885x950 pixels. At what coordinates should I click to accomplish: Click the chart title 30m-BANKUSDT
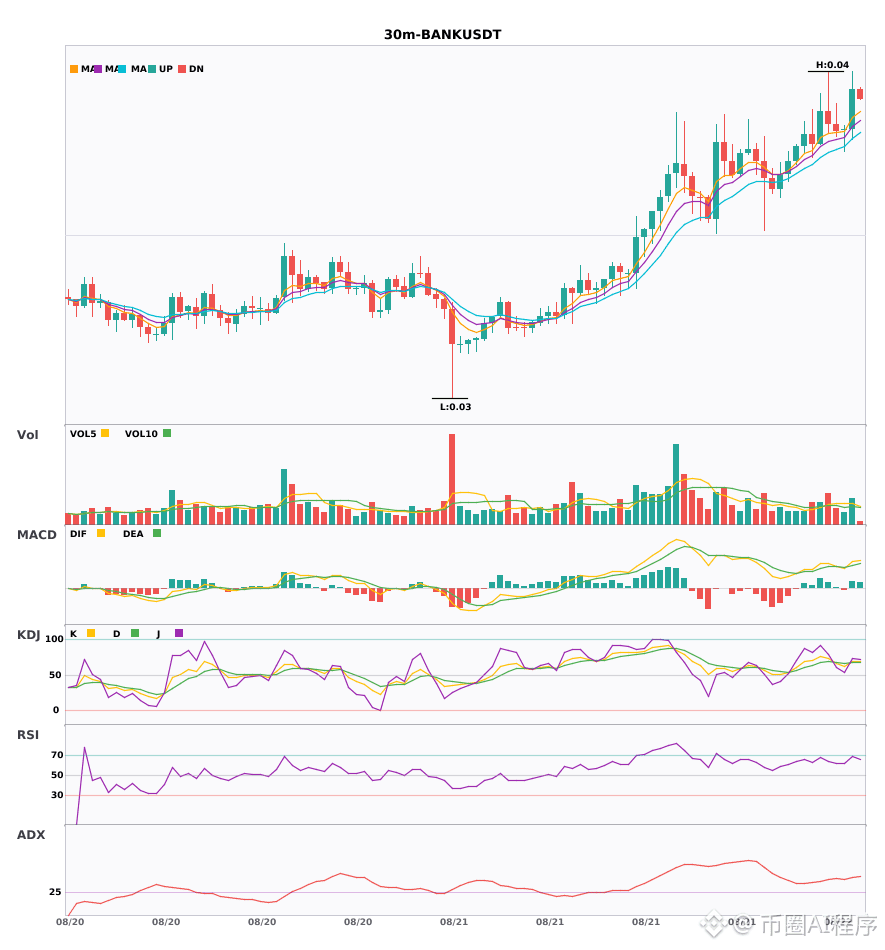coord(443,35)
